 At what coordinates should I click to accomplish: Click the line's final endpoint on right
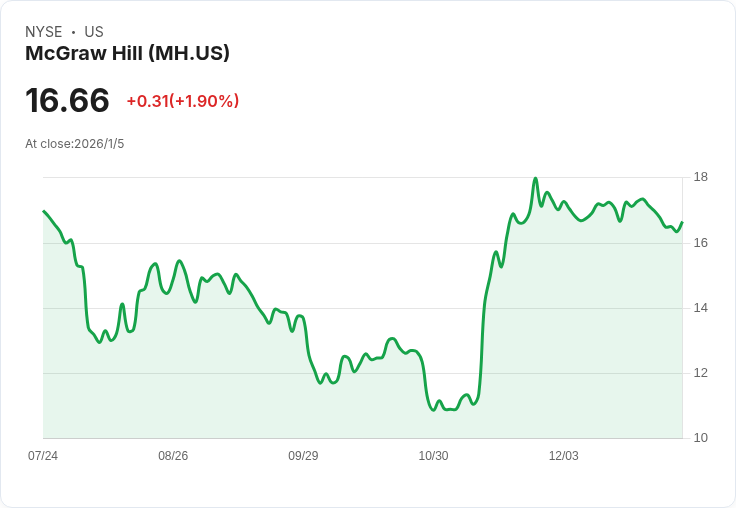[x=682, y=222]
